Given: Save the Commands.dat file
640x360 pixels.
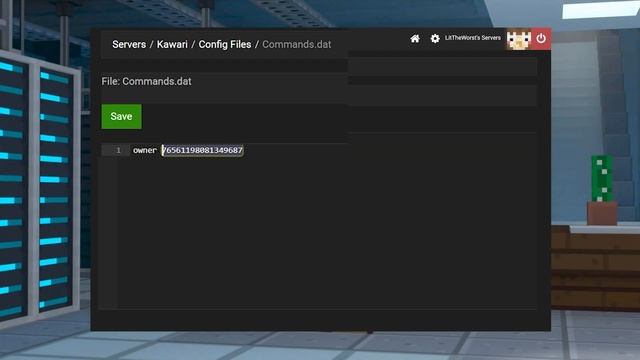Looking at the screenshot, I should pos(122,116).
